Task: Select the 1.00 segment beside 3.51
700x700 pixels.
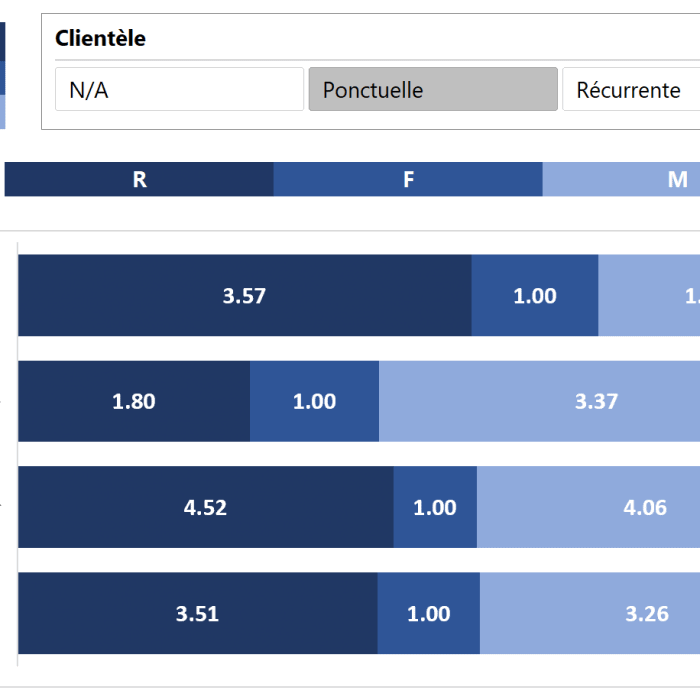Action: click(x=428, y=613)
